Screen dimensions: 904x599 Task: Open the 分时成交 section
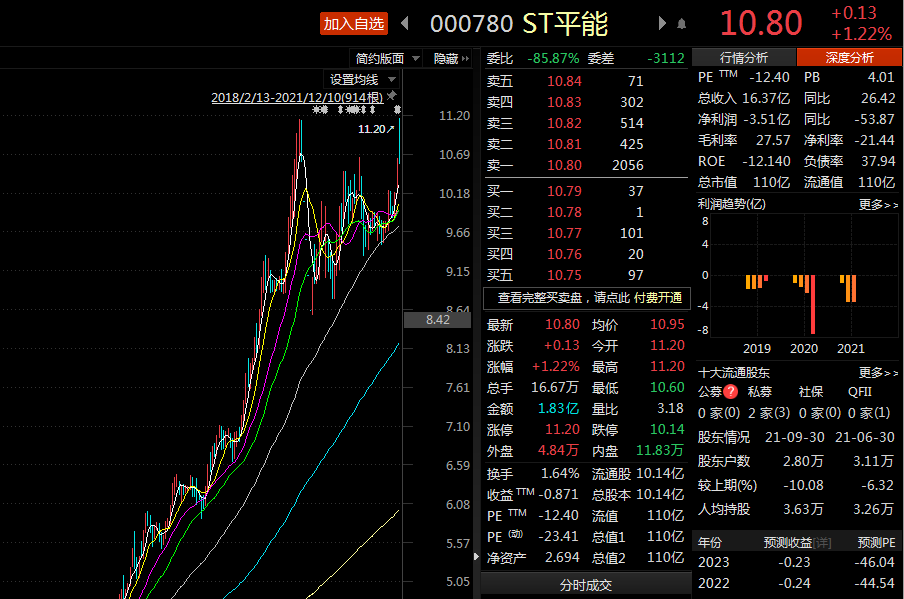pyautogui.click(x=586, y=585)
